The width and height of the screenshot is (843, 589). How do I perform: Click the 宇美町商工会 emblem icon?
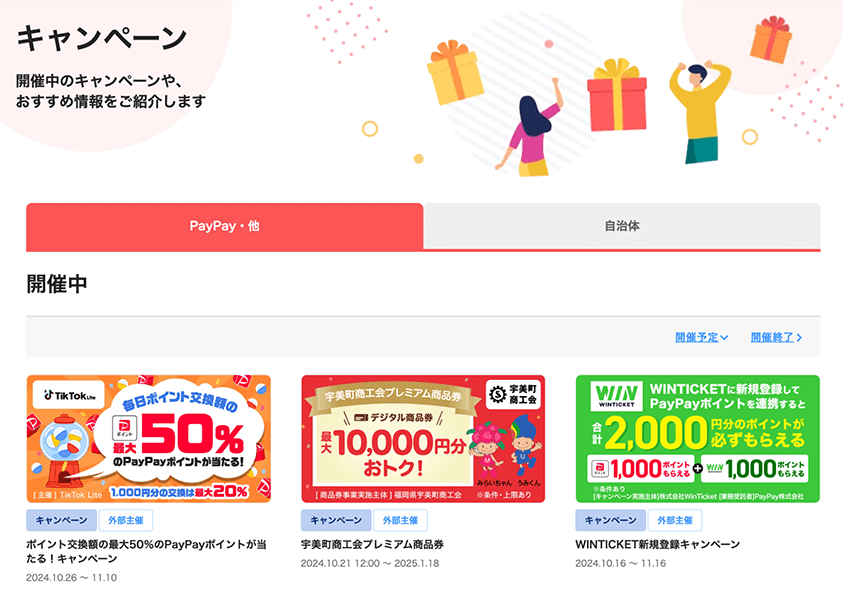coord(498,394)
